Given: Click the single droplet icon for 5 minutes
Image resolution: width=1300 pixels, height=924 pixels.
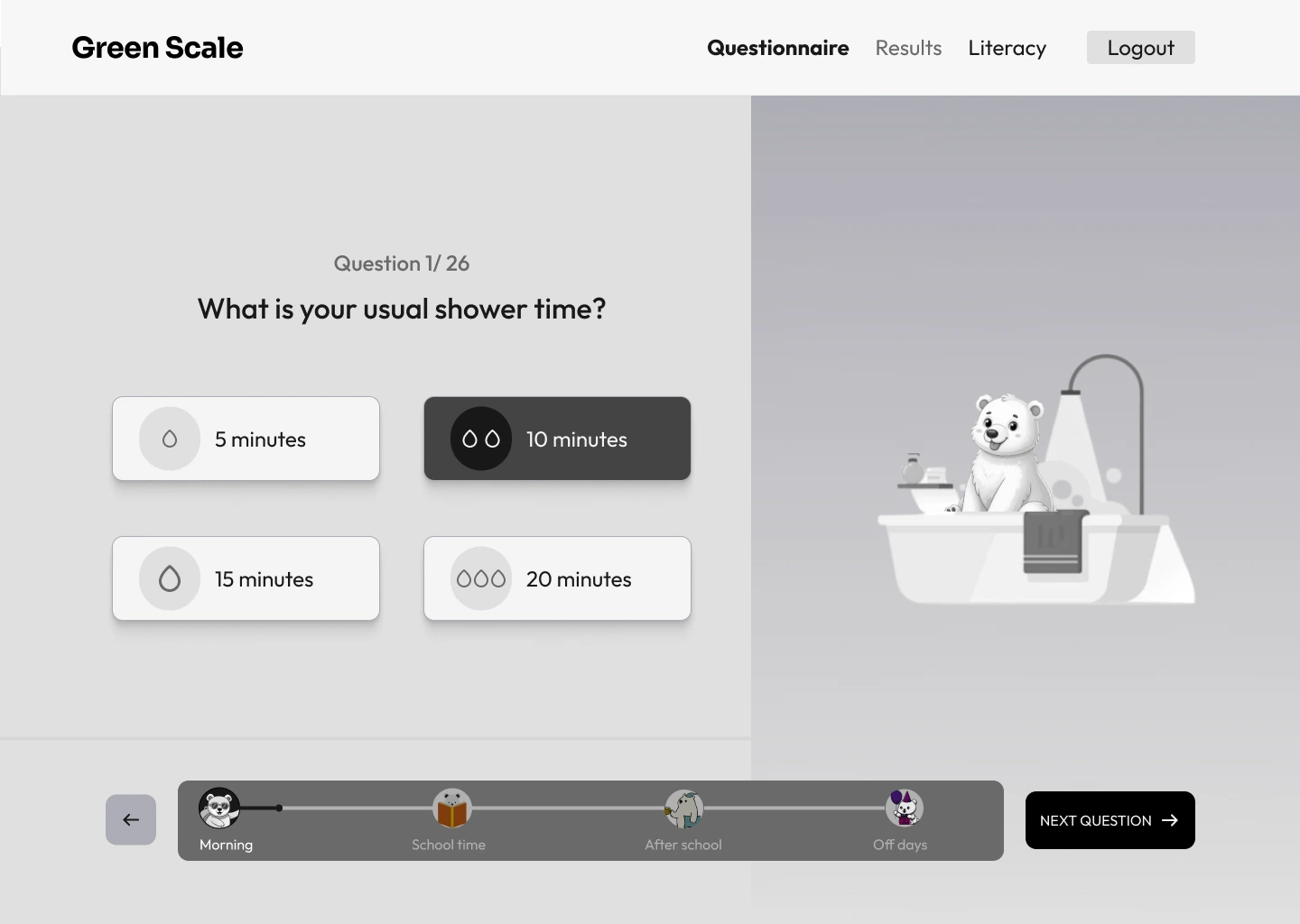Looking at the screenshot, I should coord(169,439).
